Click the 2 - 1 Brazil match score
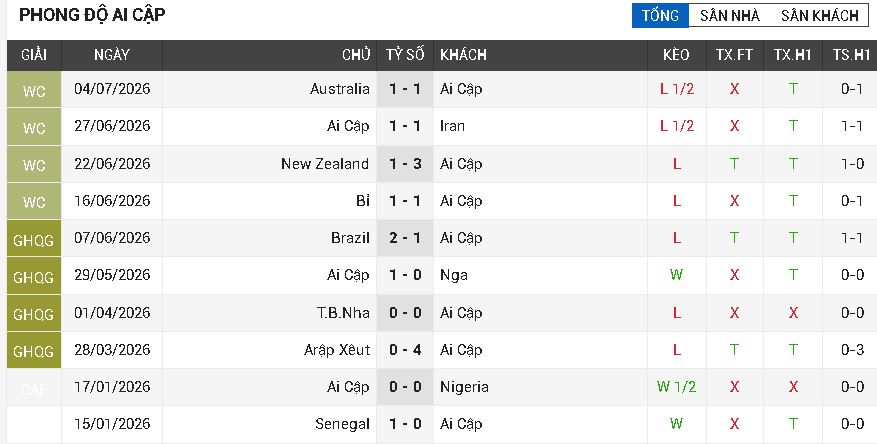The image size is (877, 444). click(x=405, y=238)
